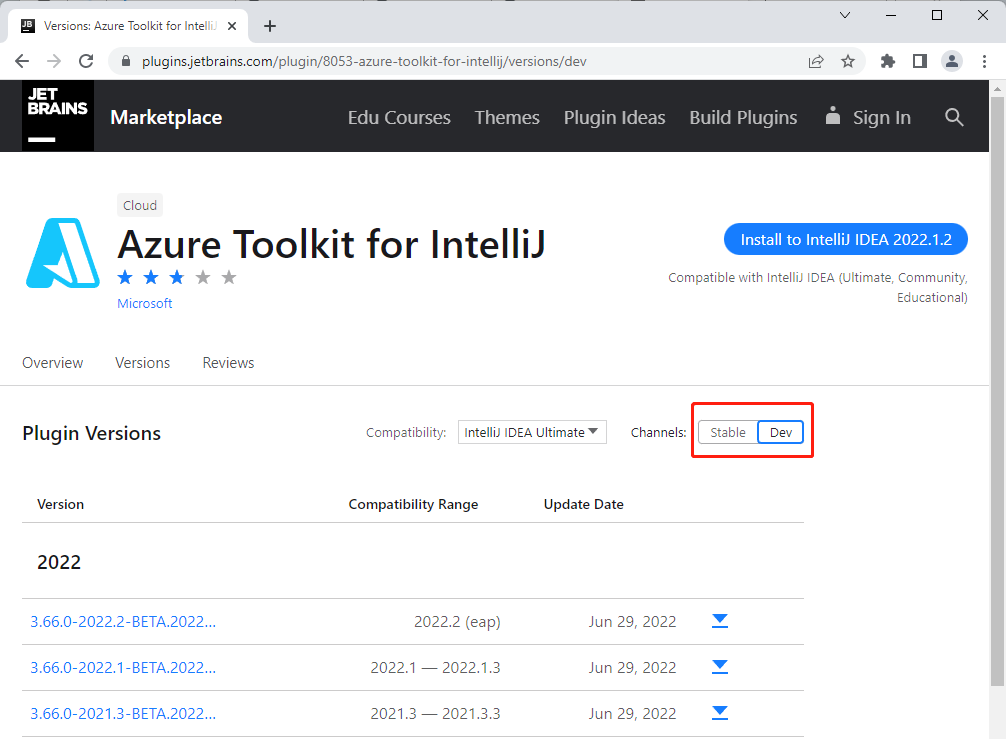This screenshot has width=1006, height=739.
Task: Click the Azure Toolkit plugin logo
Action: [x=63, y=253]
